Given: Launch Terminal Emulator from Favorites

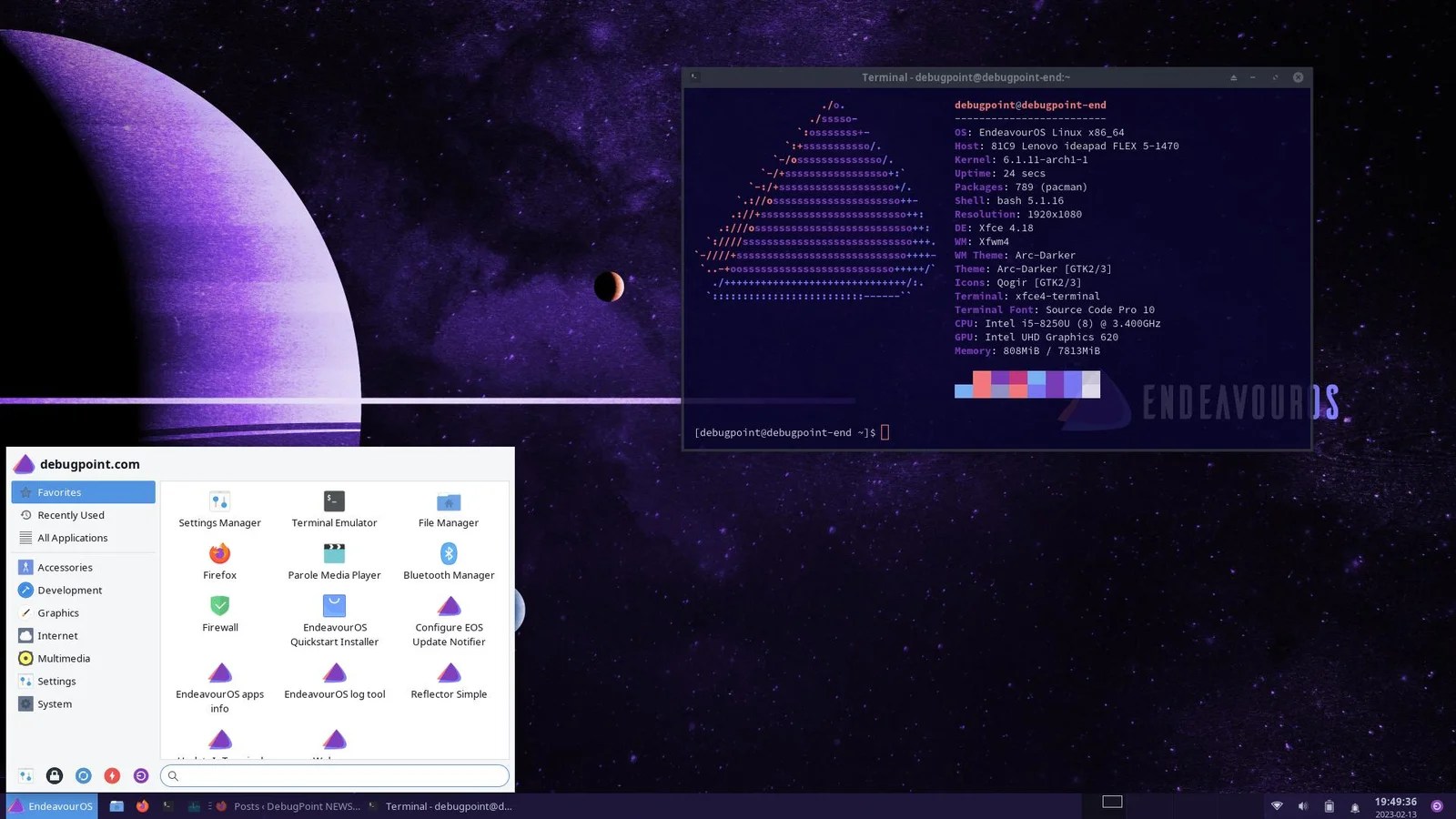Looking at the screenshot, I should point(333,510).
